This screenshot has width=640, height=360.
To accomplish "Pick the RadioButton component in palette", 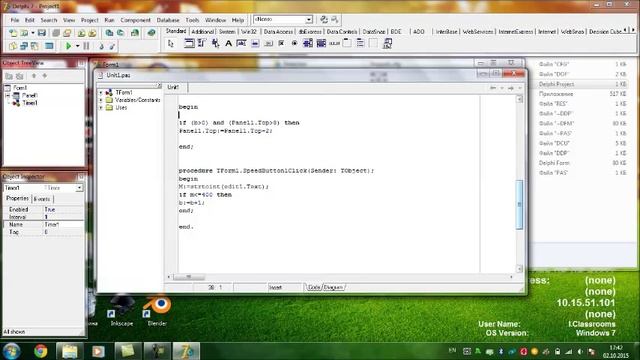I will (294, 43).
